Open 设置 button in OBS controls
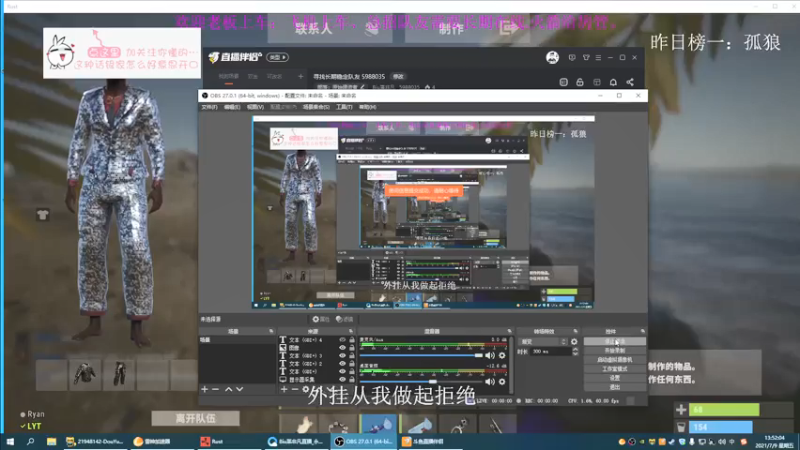 click(x=615, y=378)
